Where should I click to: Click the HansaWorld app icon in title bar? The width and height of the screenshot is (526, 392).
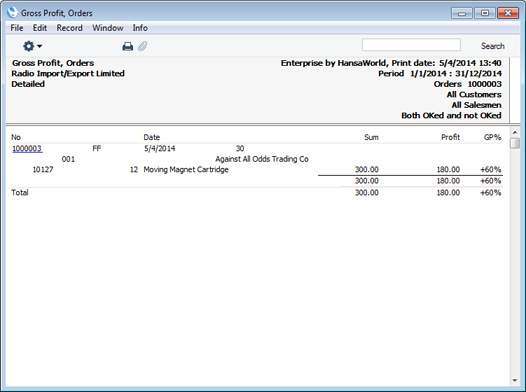12,13
